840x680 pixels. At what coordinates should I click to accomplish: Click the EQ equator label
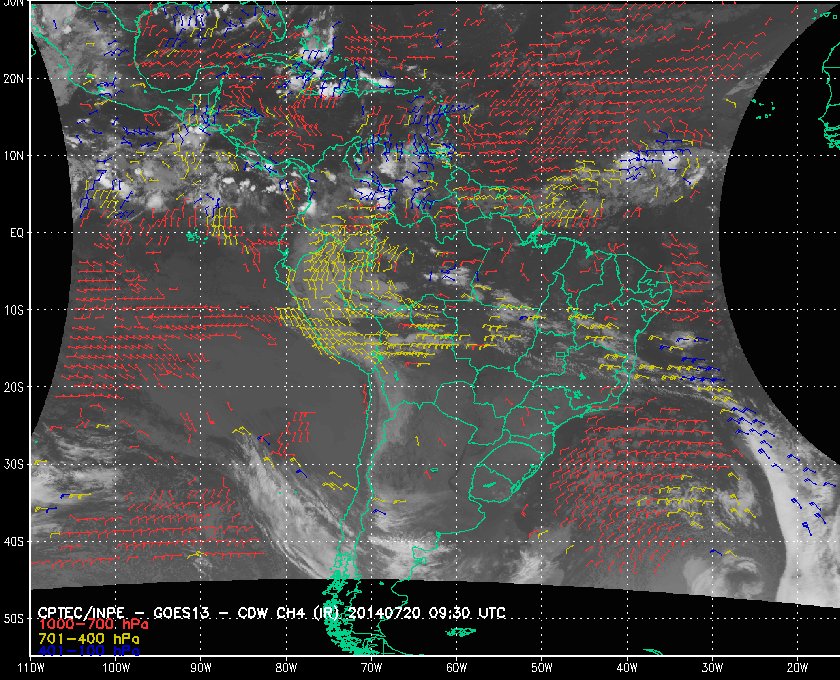pos(17,233)
